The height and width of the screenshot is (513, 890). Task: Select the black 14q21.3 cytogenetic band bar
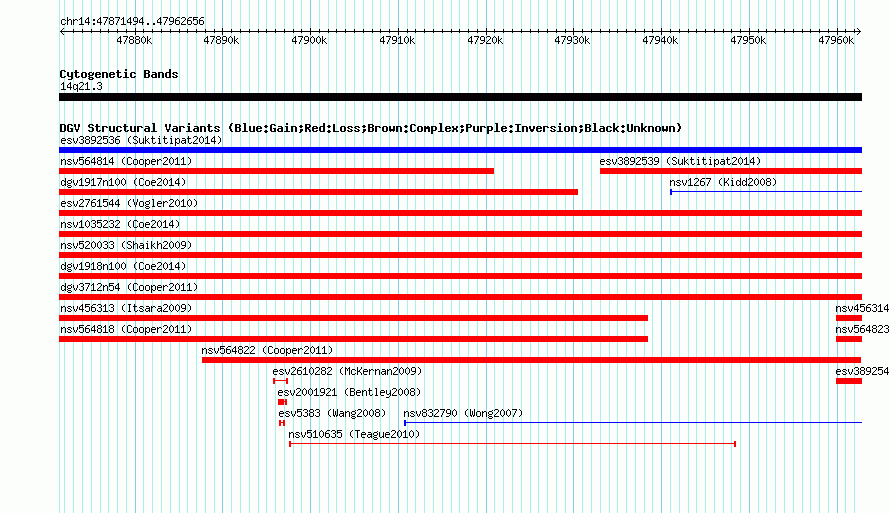point(460,97)
